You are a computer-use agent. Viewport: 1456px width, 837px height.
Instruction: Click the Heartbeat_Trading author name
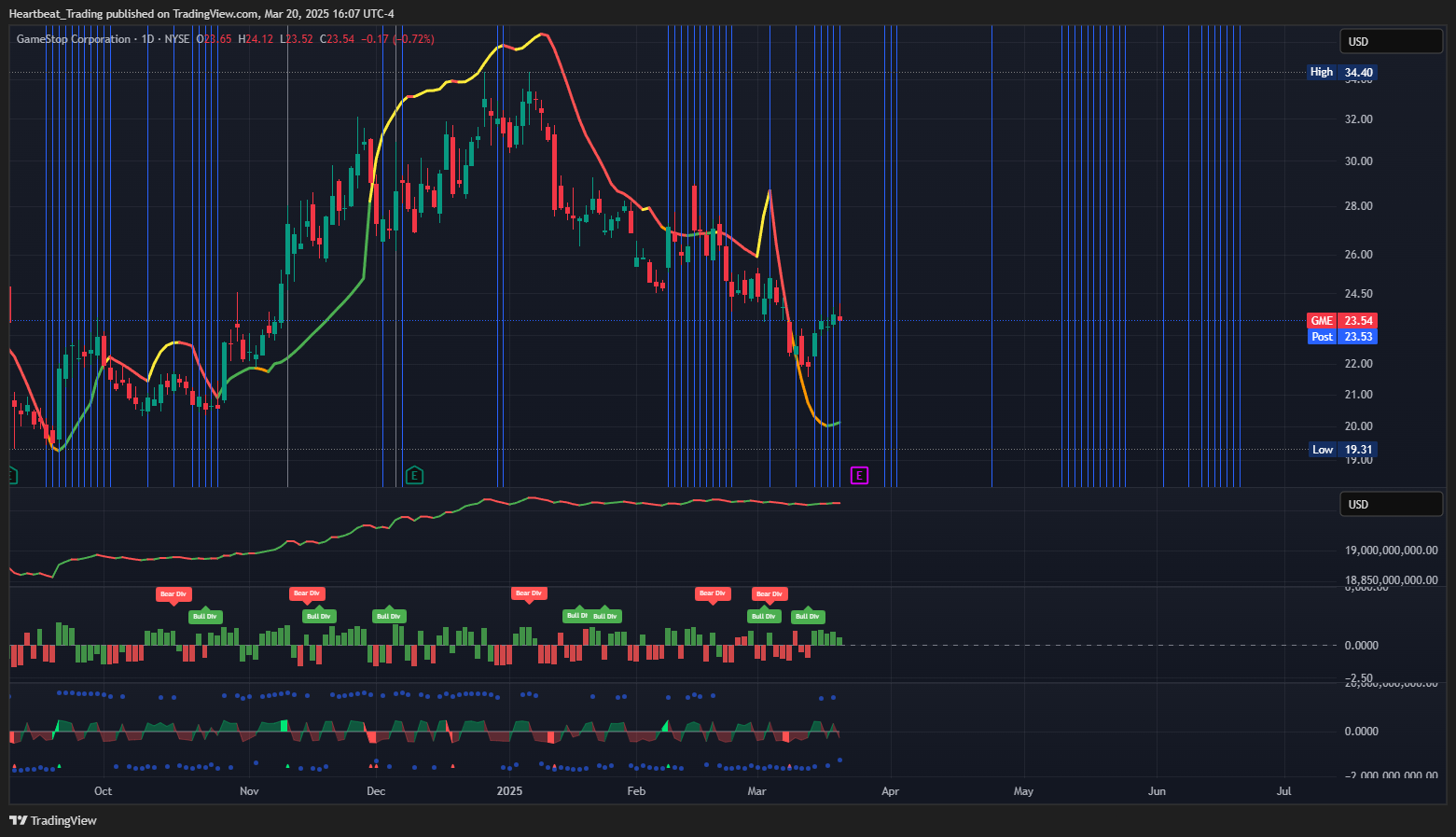[x=55, y=13]
